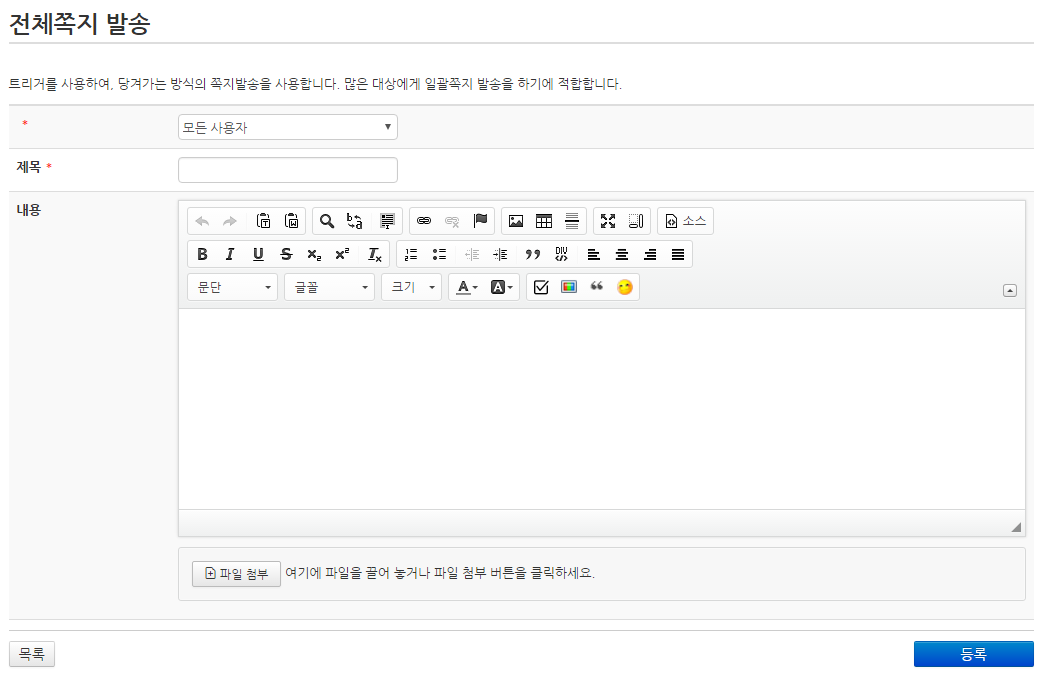Image resolution: width=1051 pixels, height=682 pixels.
Task: Click the 파일 첨부 attach file button
Action: [236, 574]
